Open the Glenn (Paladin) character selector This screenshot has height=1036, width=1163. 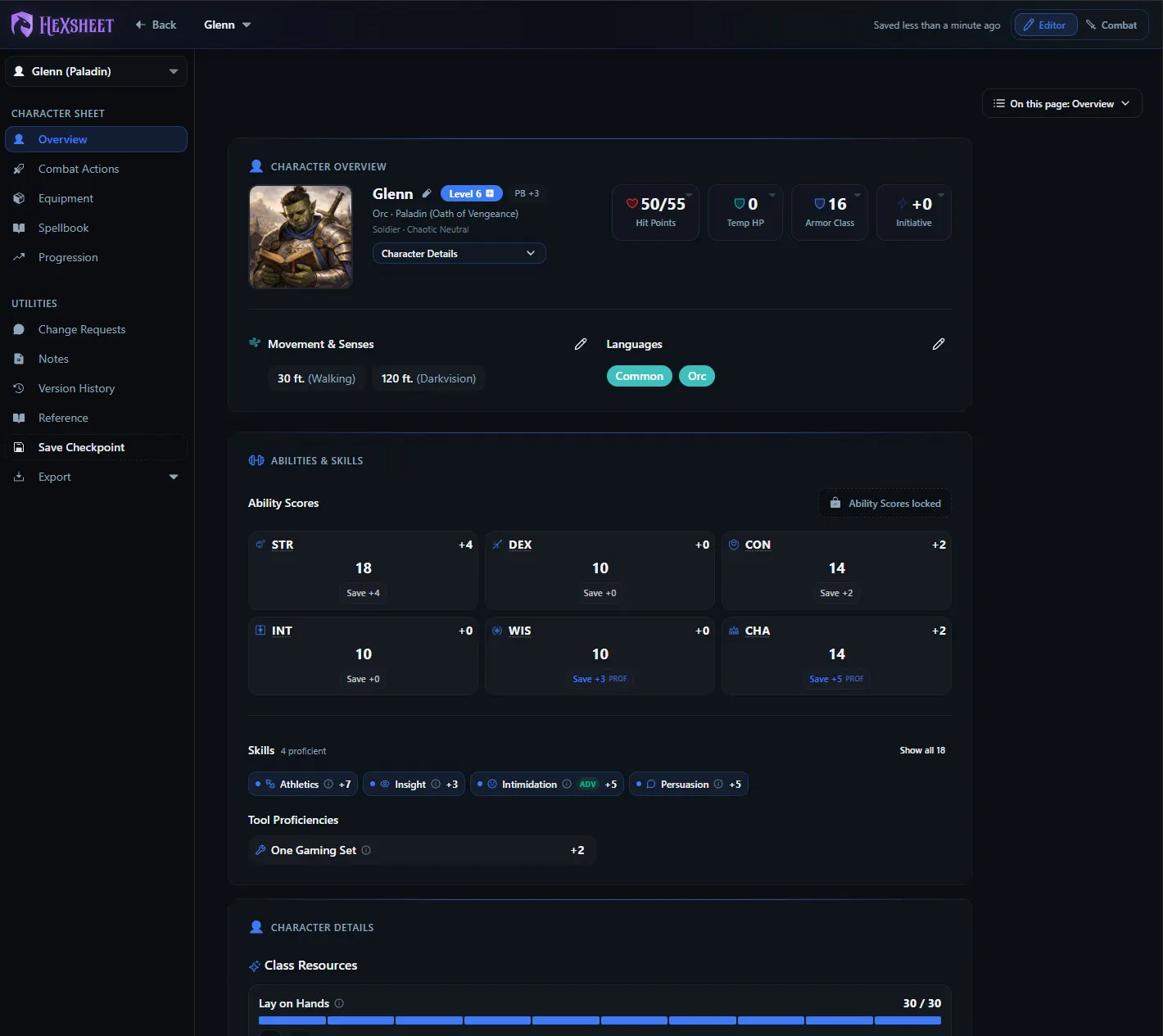click(x=96, y=71)
